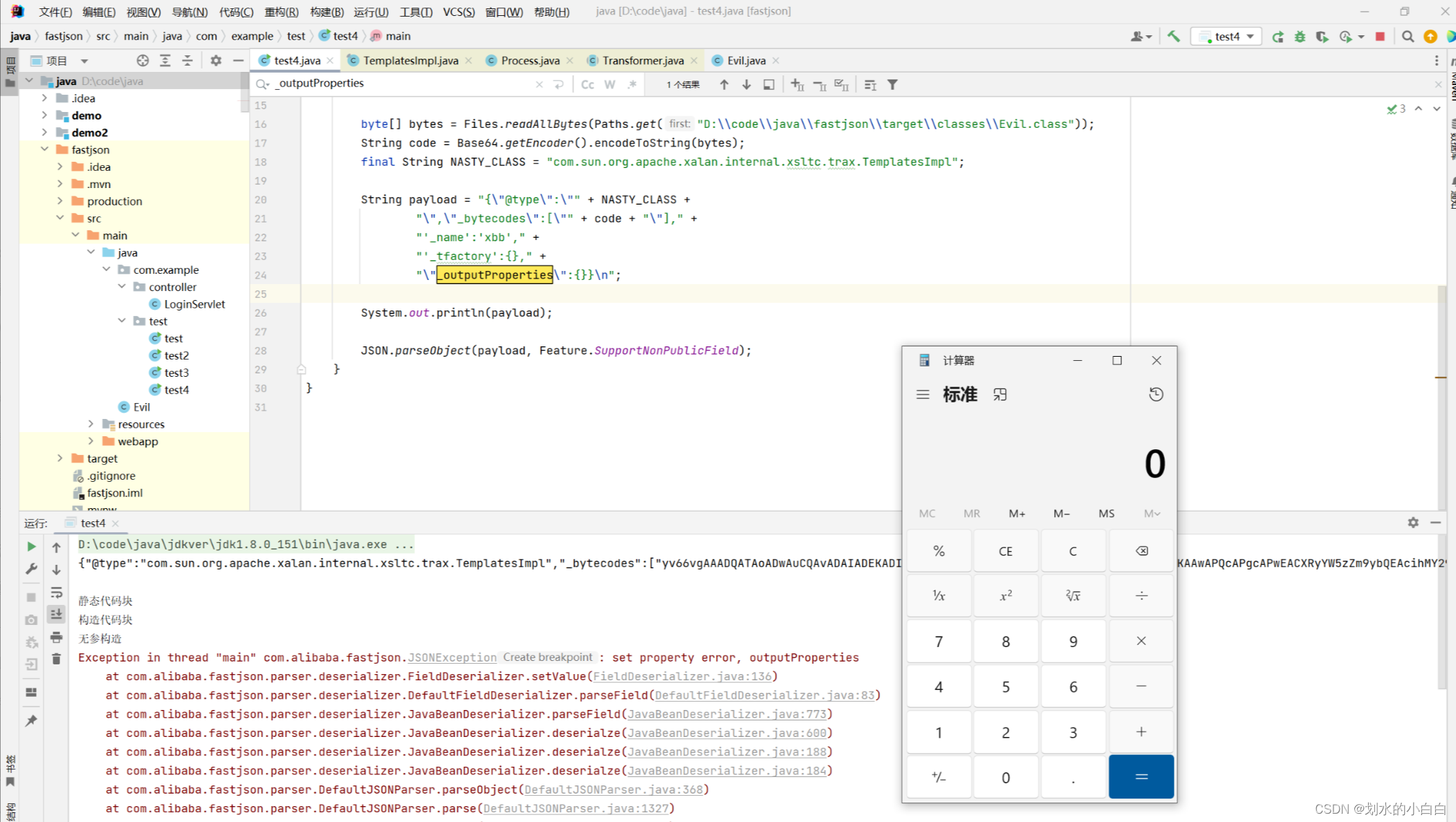The height and width of the screenshot is (822, 1456).
Task: Click the rerun green play icon in Run panel
Action: [x=31, y=547]
